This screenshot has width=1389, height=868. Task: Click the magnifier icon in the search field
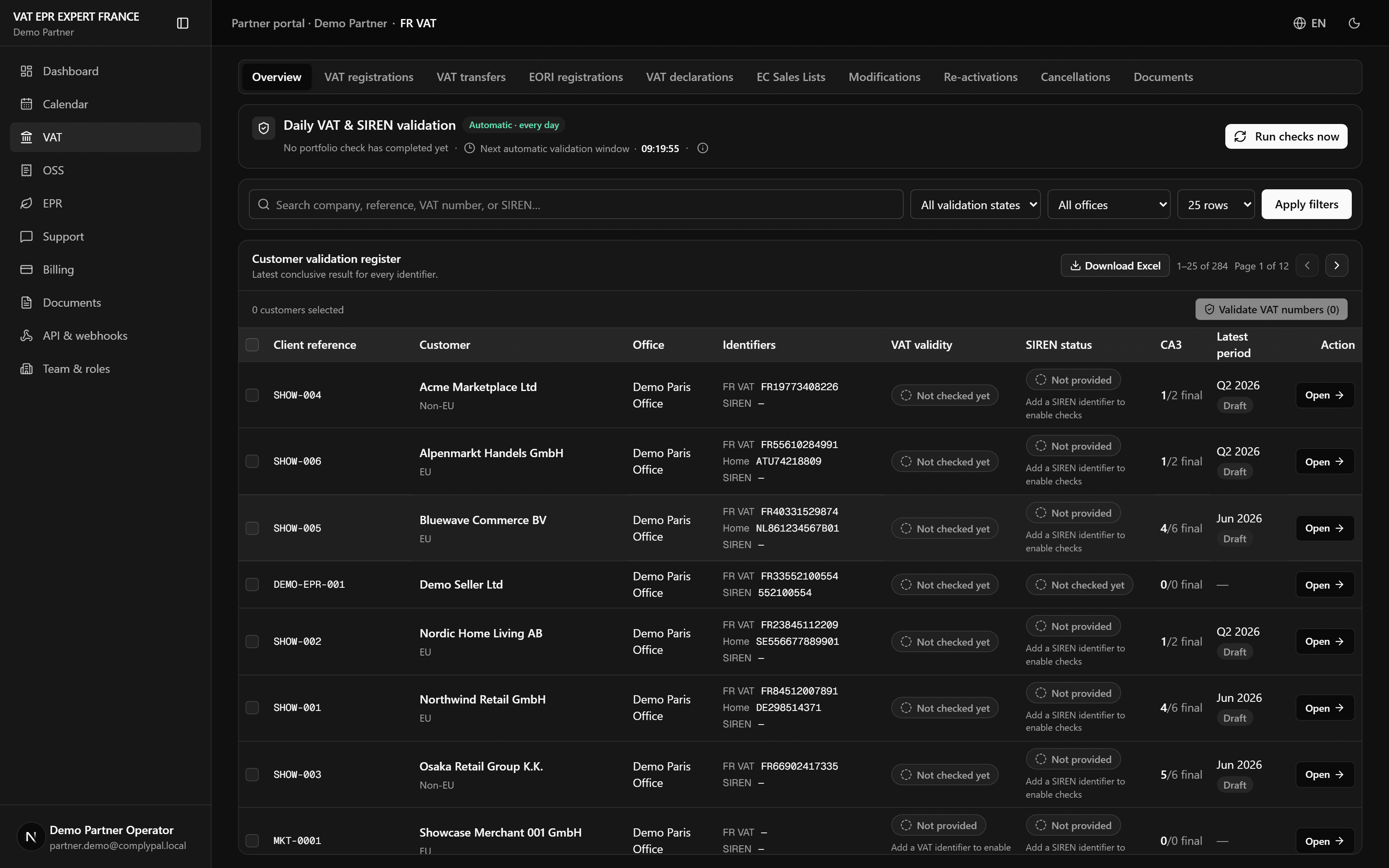pyautogui.click(x=263, y=204)
